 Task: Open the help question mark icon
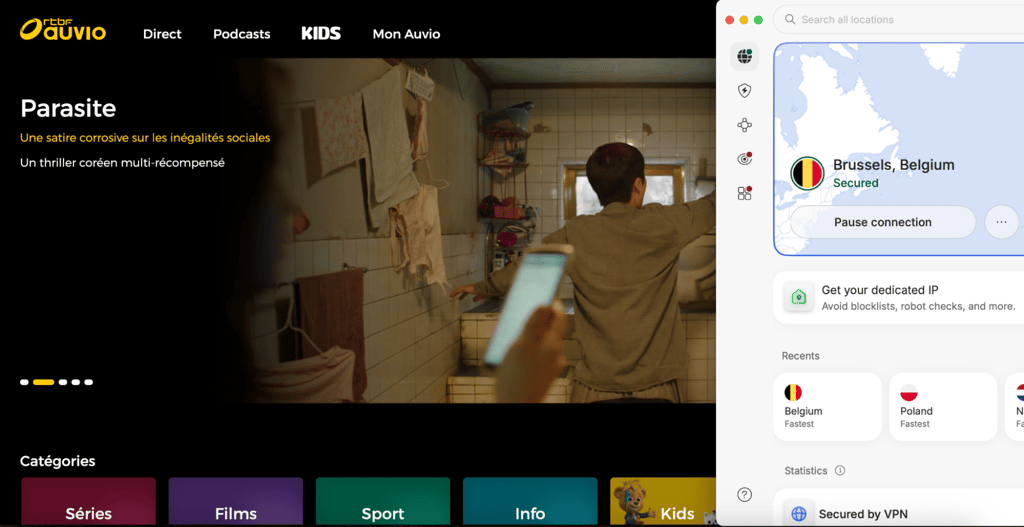click(x=744, y=494)
